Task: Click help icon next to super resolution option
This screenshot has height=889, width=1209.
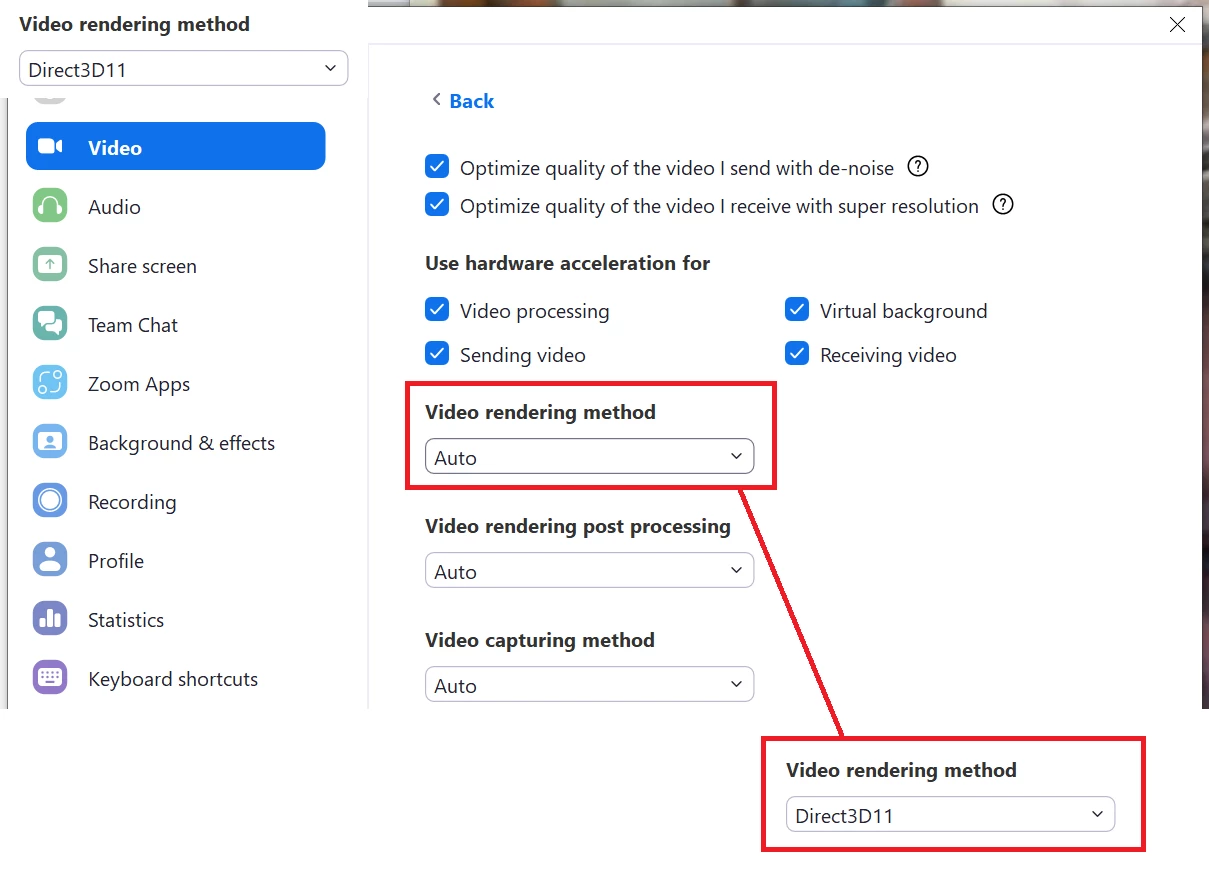Action: tap(1003, 205)
